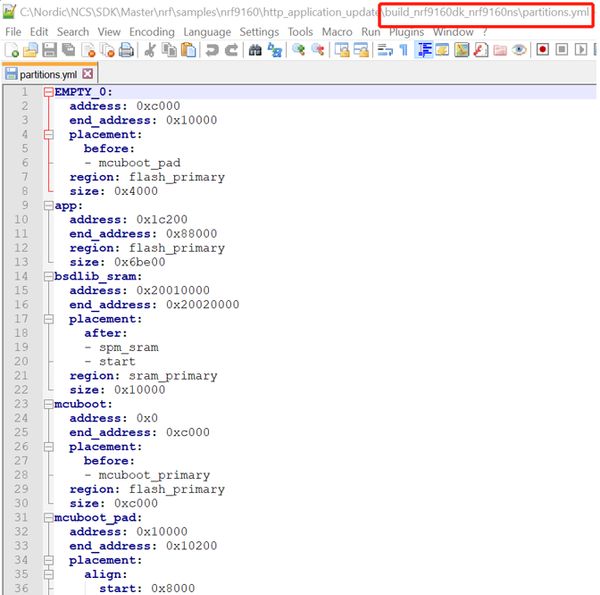This screenshot has width=600, height=595.
Task: Zoom out using the magnifier minus icon
Action: [318, 50]
